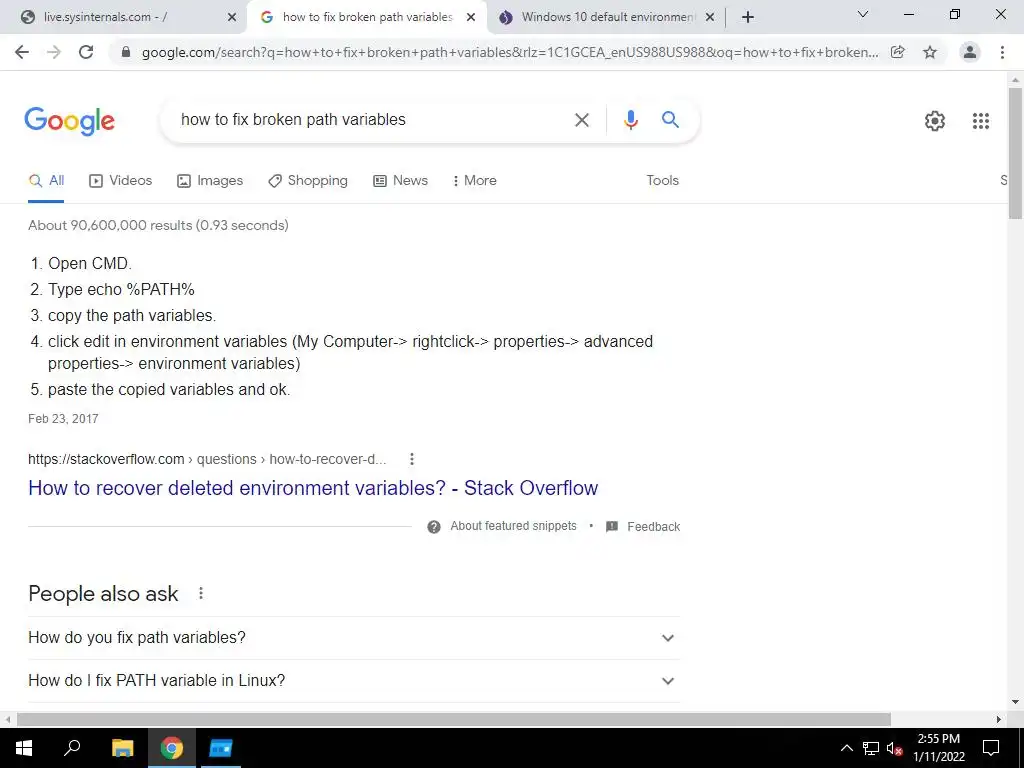1024x768 pixels.
Task: Open the Stack Overflow recover variables result
Action: (313, 488)
